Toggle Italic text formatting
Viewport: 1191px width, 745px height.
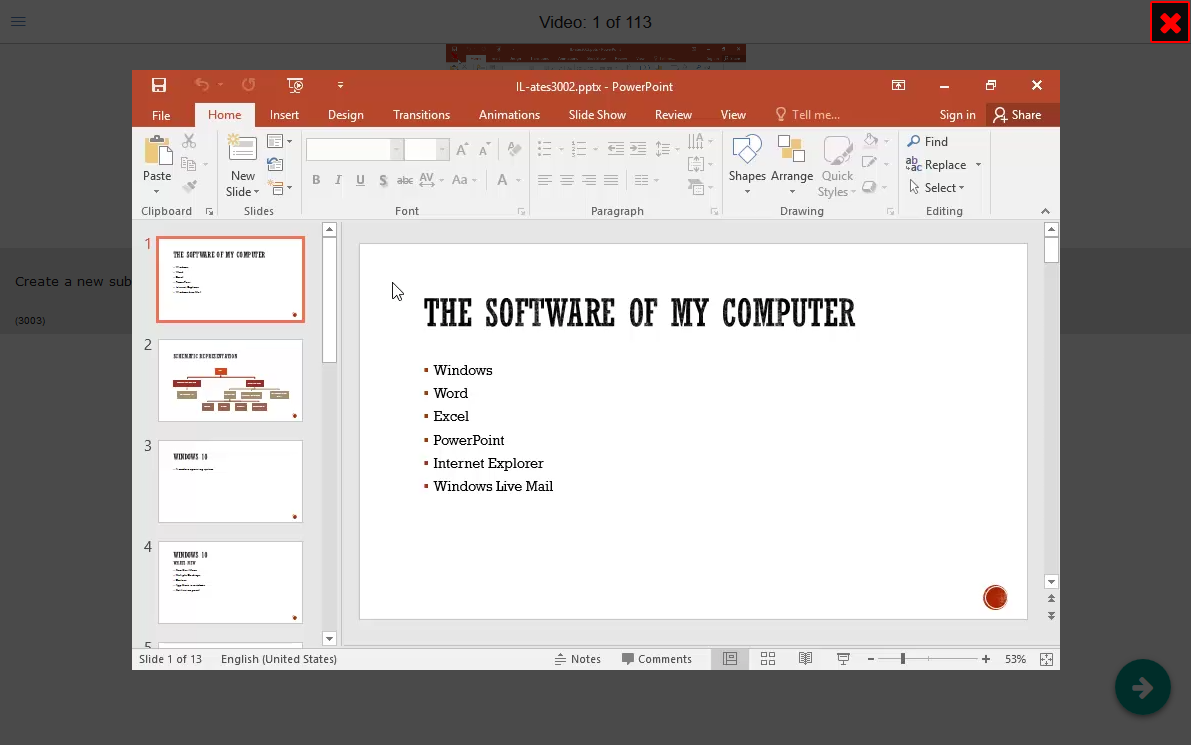(338, 180)
